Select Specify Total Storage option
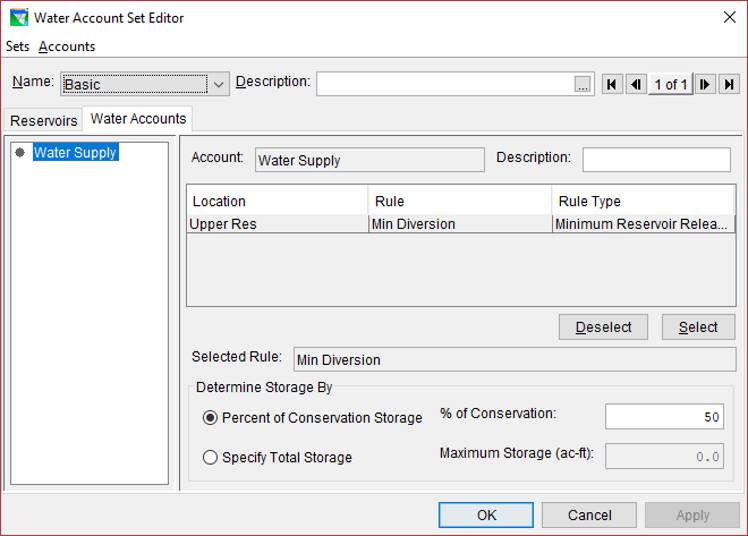The width and height of the screenshot is (748, 536). click(210, 457)
